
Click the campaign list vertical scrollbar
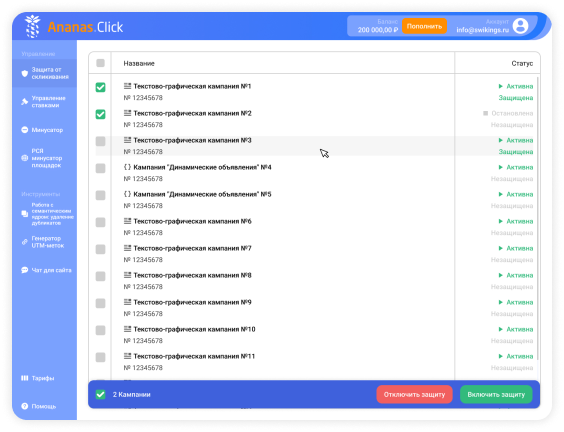[x=537, y=218]
